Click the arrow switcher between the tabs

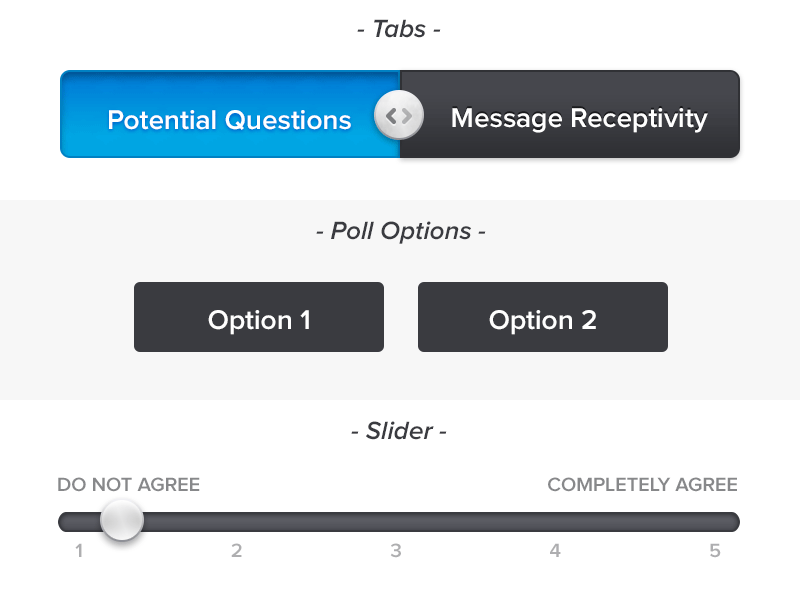(x=398, y=115)
